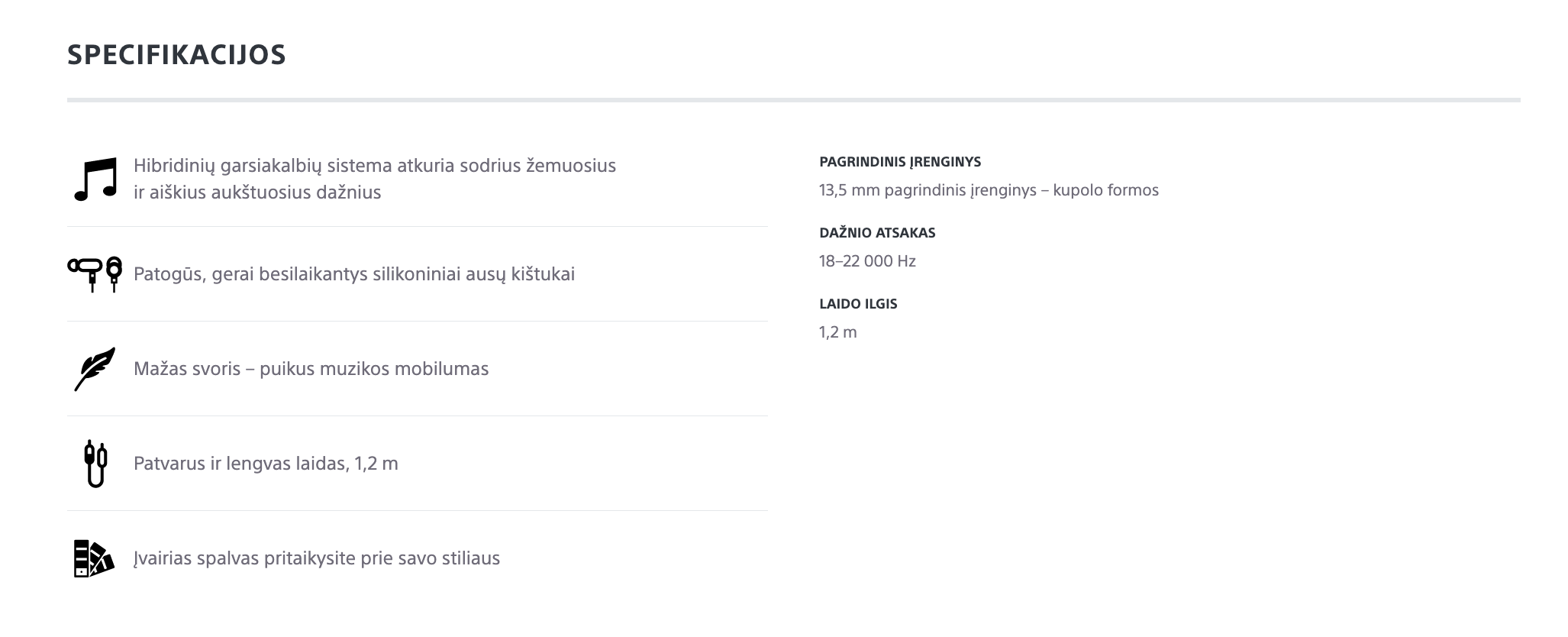Click the 'Patogūs, gerai besilaikantys' earbuds text
Image resolution: width=1568 pixels, height=637 pixels.
click(x=354, y=274)
